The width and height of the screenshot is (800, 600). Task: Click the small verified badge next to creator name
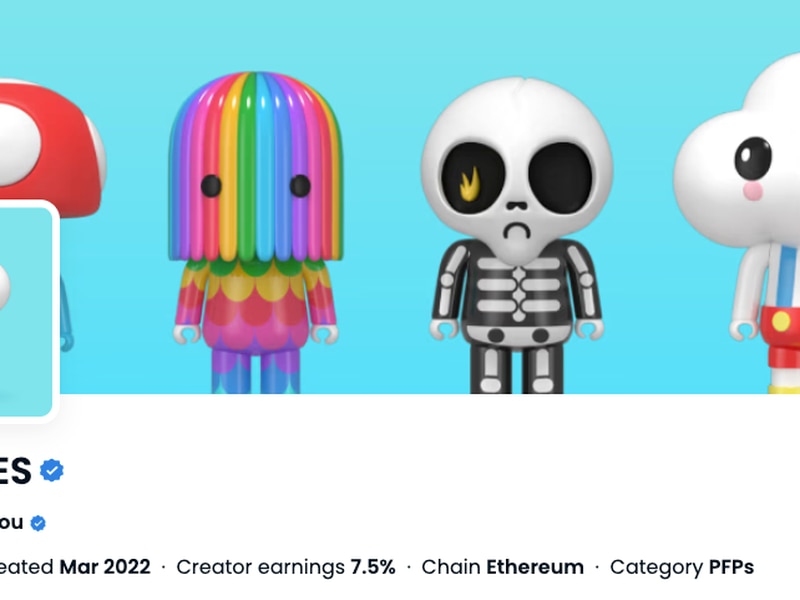click(38, 523)
